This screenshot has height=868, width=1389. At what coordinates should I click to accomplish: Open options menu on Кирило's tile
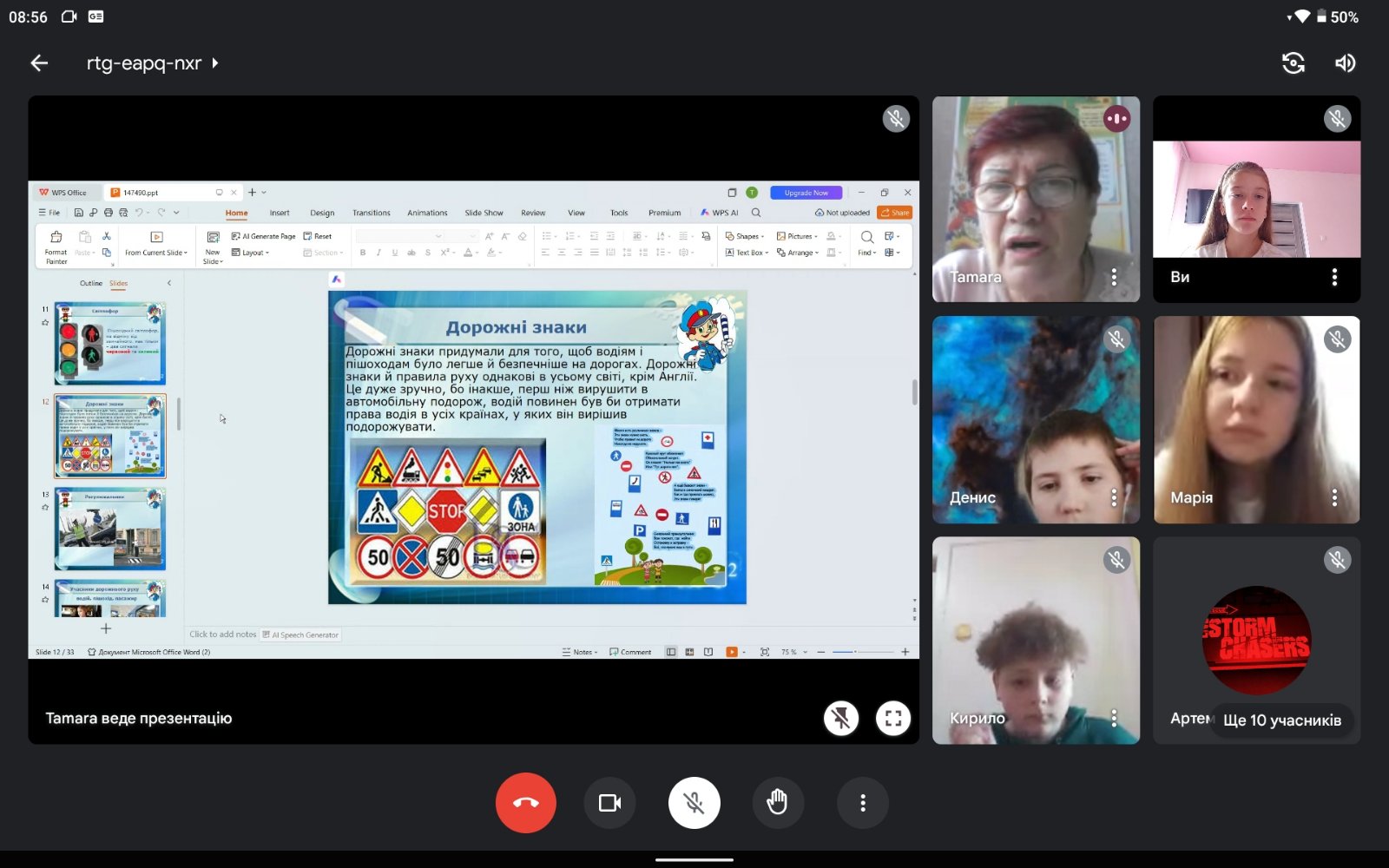(x=1114, y=718)
